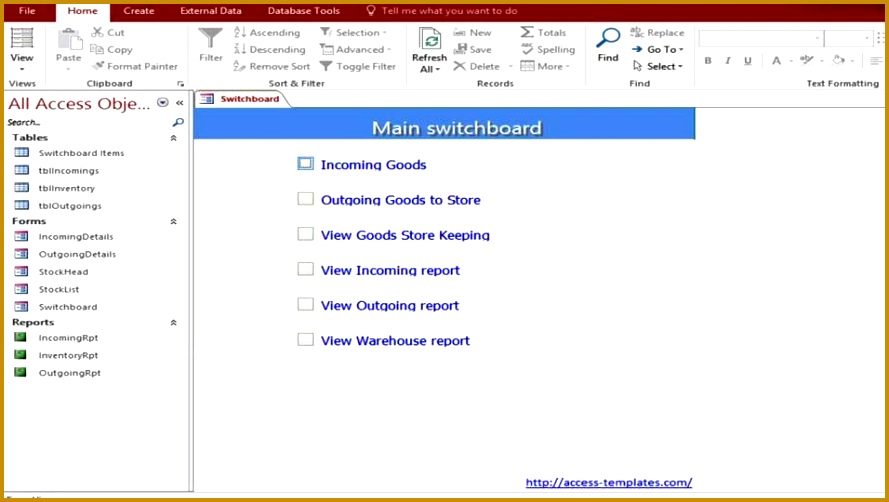Apply Underline text formatting

(x=748, y=61)
